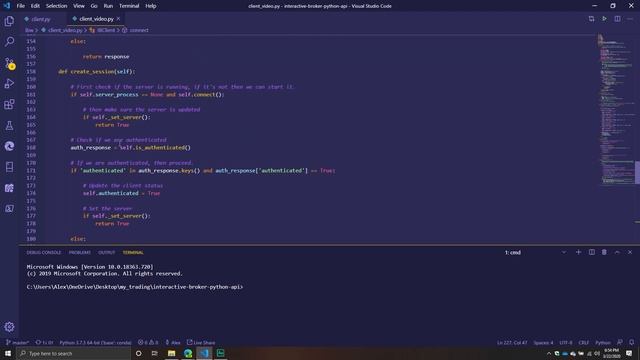Split the terminal panel
The image size is (640, 360).
point(591,252)
